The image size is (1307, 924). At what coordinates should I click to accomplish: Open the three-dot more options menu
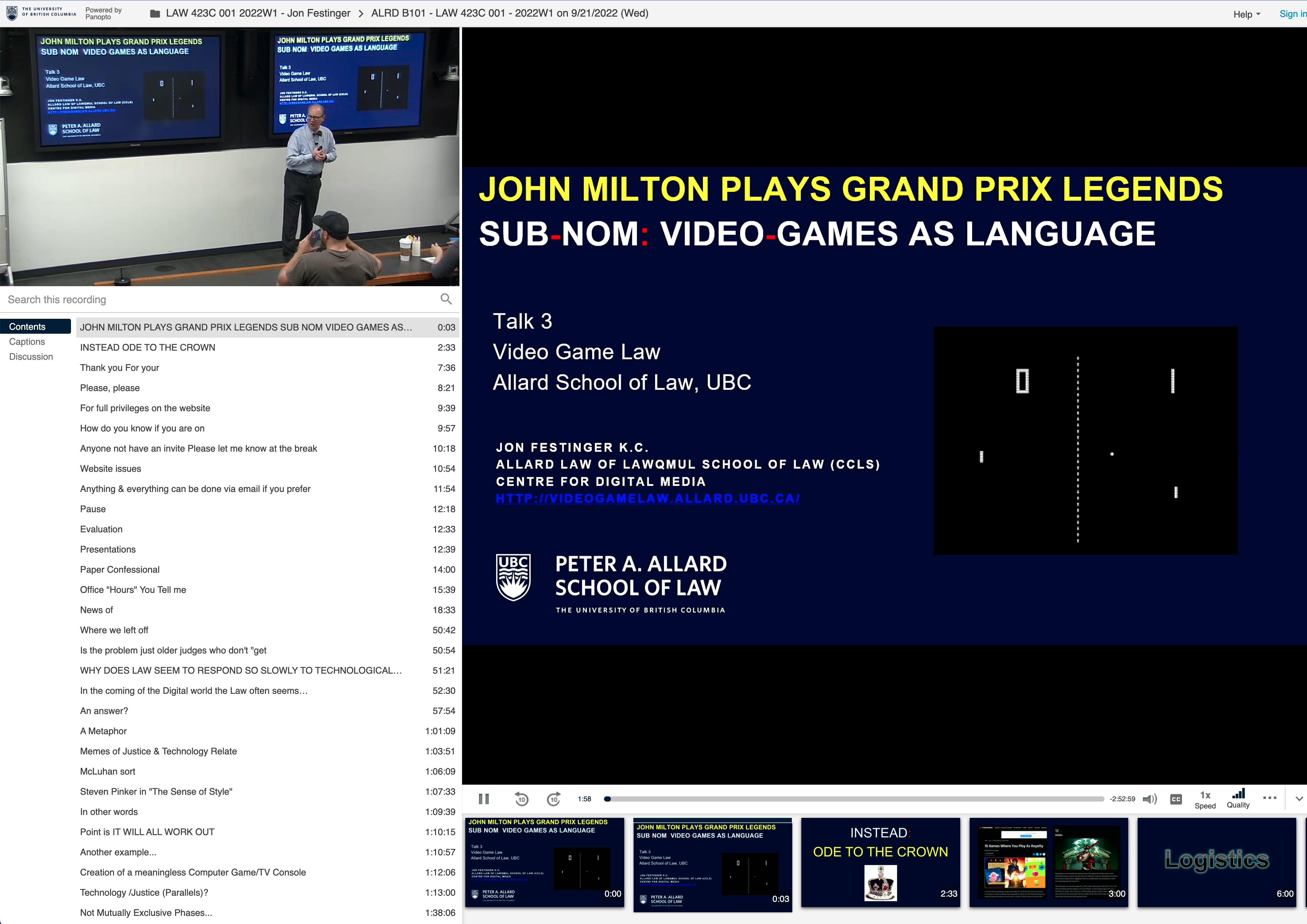point(1270,798)
